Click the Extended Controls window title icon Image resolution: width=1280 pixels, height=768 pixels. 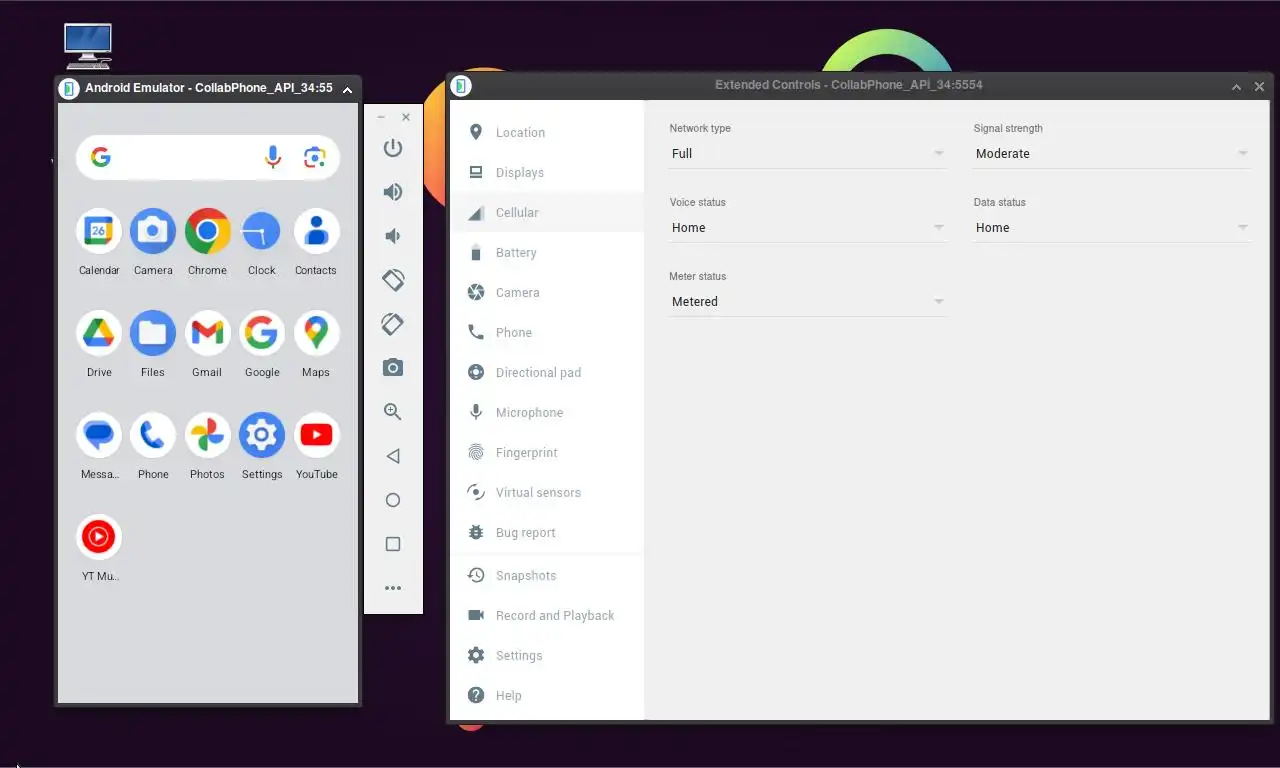460,86
